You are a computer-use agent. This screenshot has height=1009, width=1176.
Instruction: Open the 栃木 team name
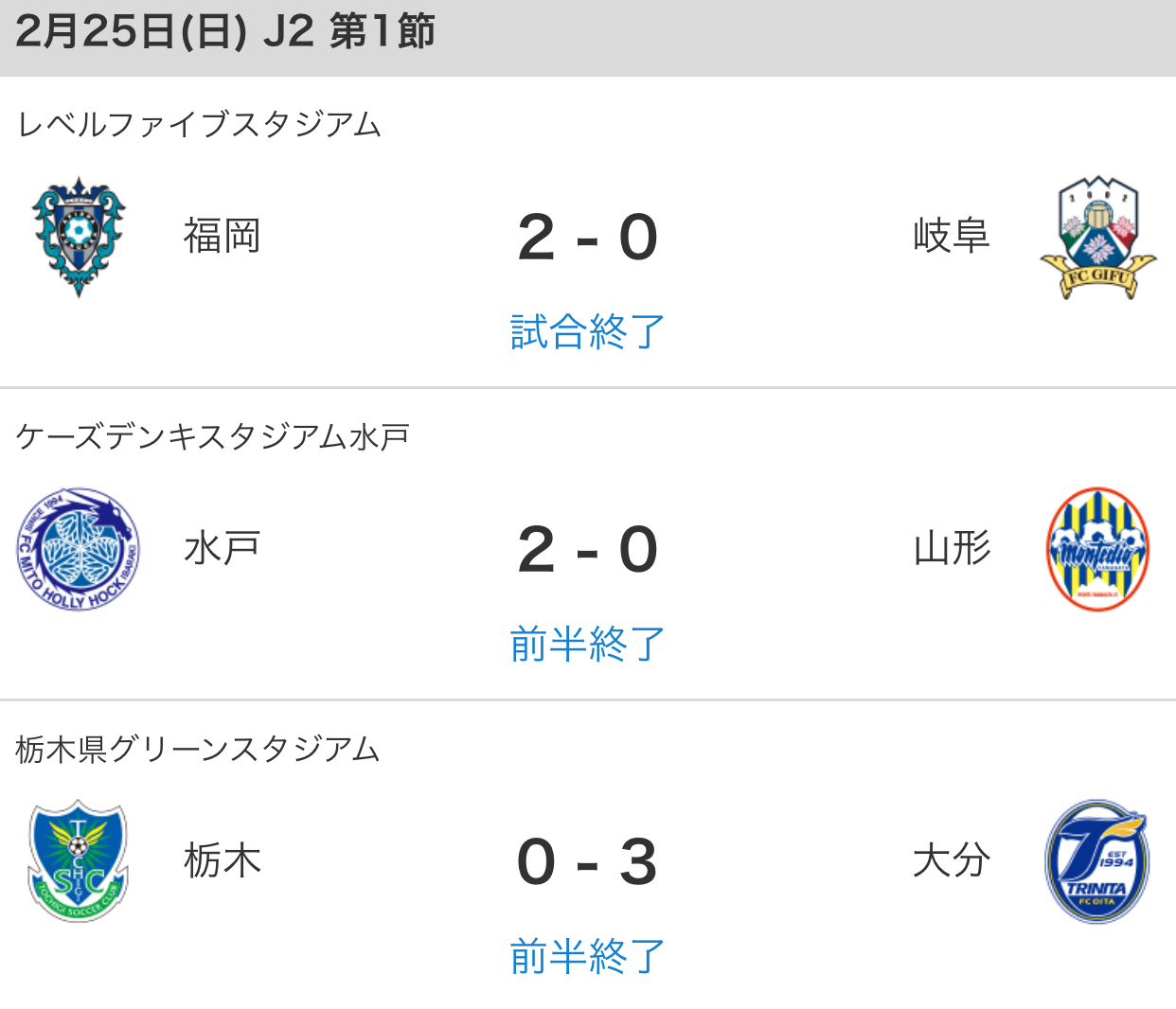tap(222, 861)
